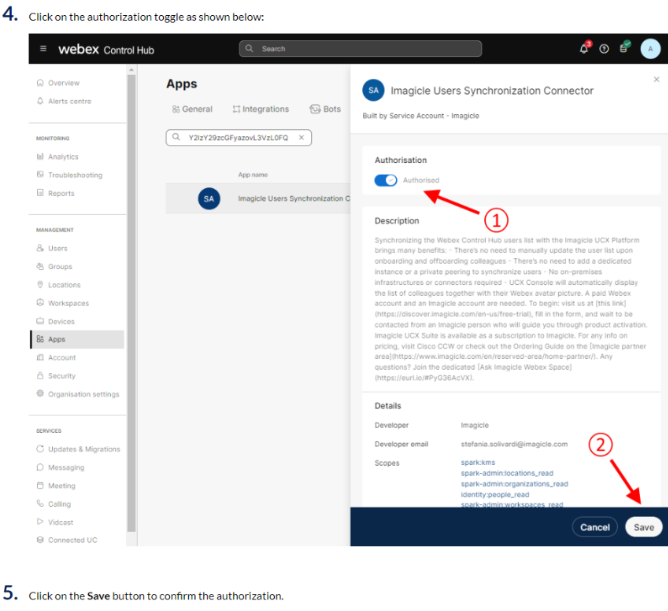Switch to the Integrations tab

pos(260,109)
